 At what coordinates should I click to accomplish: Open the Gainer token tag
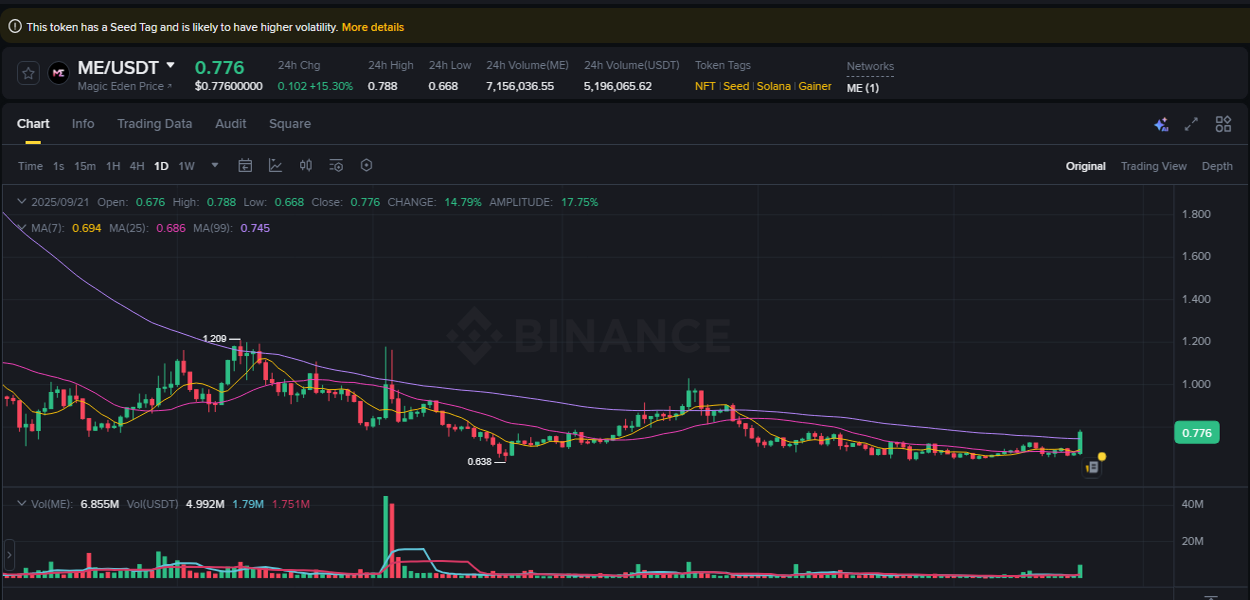point(814,86)
